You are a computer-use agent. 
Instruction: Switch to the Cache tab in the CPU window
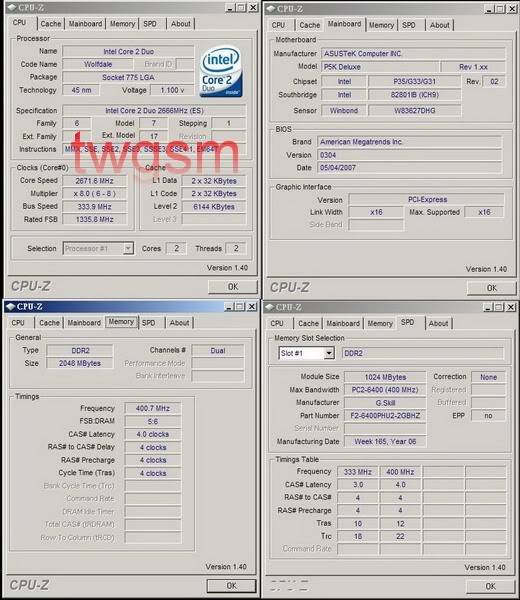point(51,24)
